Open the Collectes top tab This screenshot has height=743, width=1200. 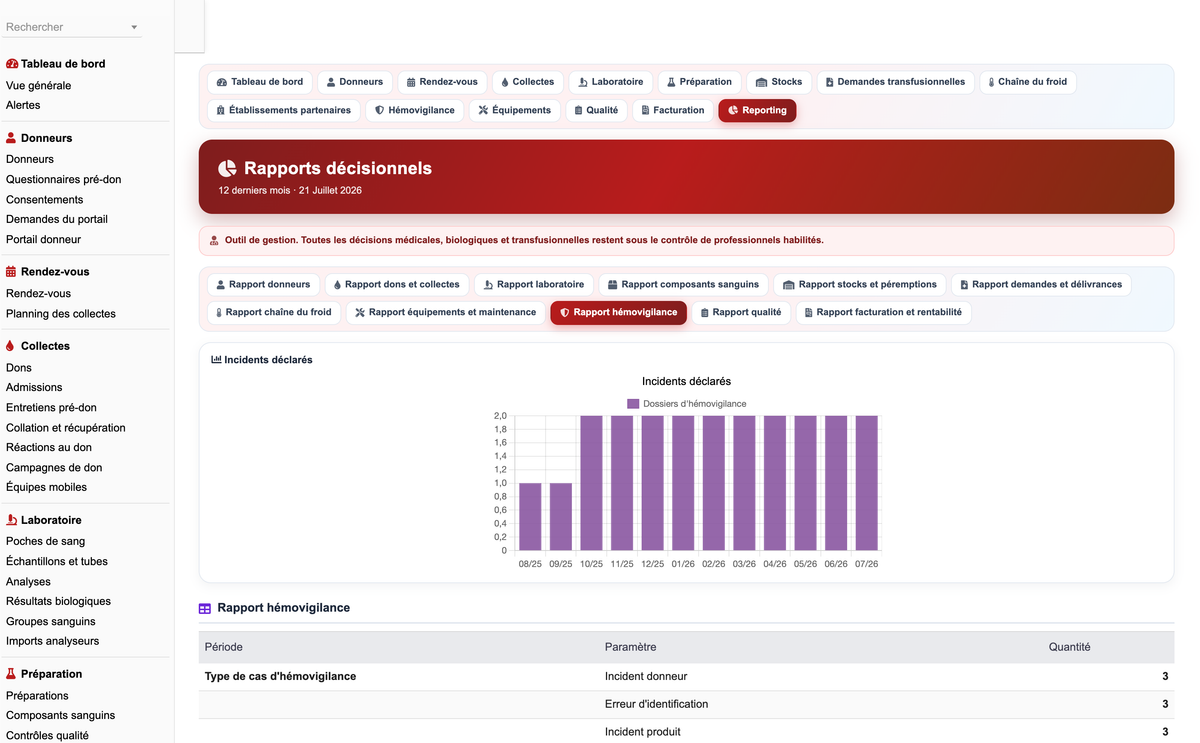[x=528, y=82]
